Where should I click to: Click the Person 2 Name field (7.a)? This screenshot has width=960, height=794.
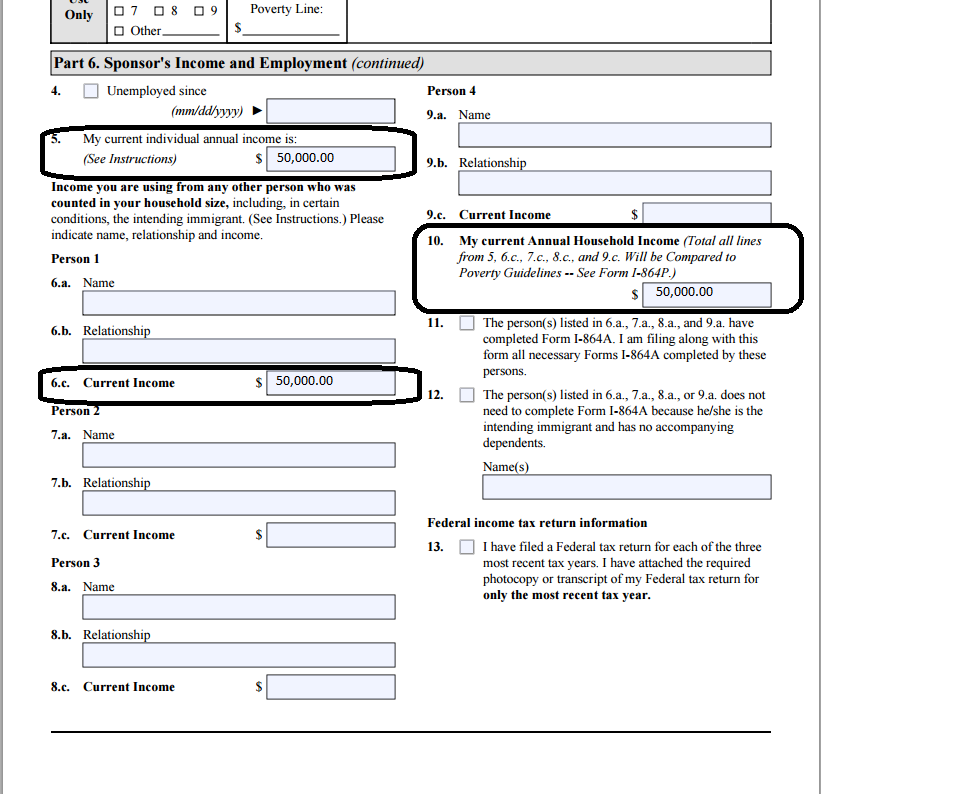[239, 455]
